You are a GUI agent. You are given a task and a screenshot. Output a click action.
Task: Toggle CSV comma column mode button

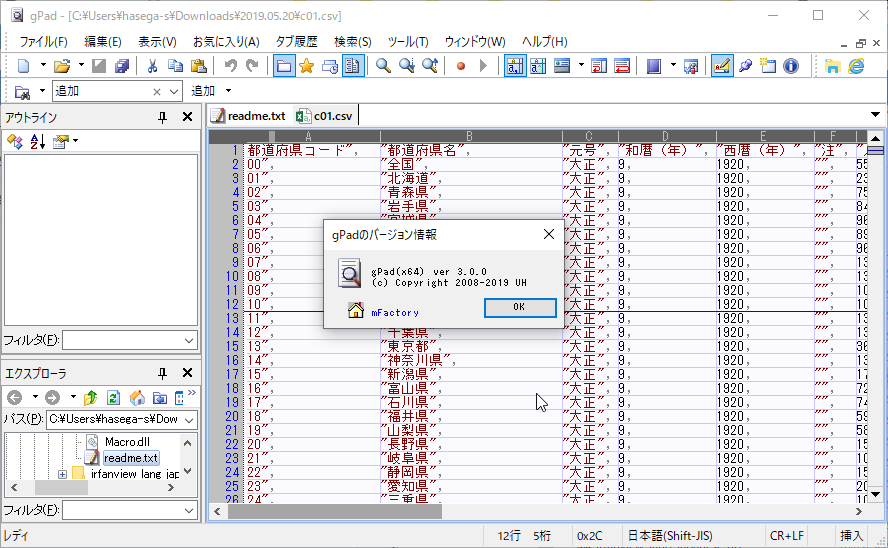[515, 66]
